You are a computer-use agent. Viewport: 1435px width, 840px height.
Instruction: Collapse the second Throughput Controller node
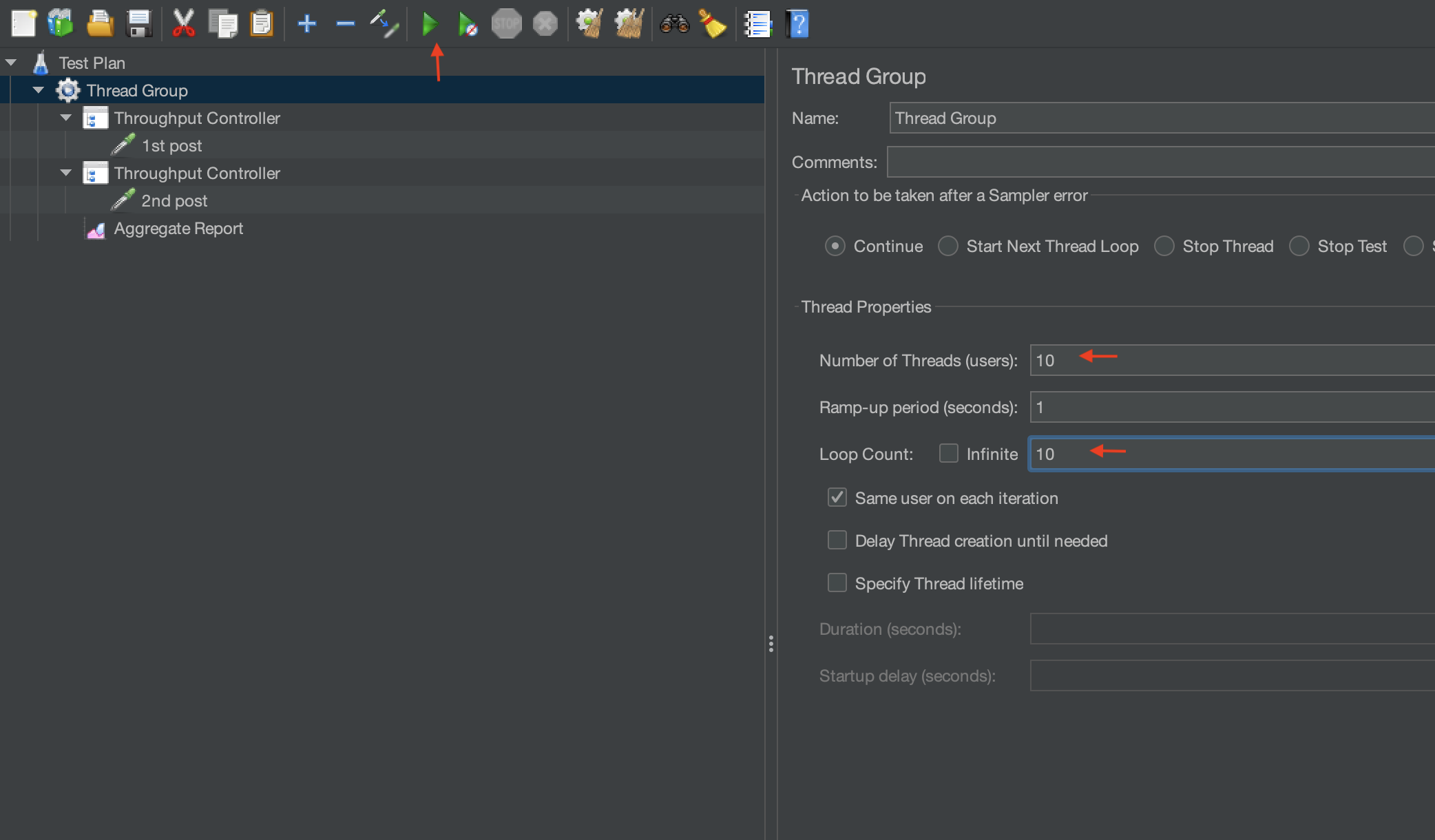coord(66,173)
